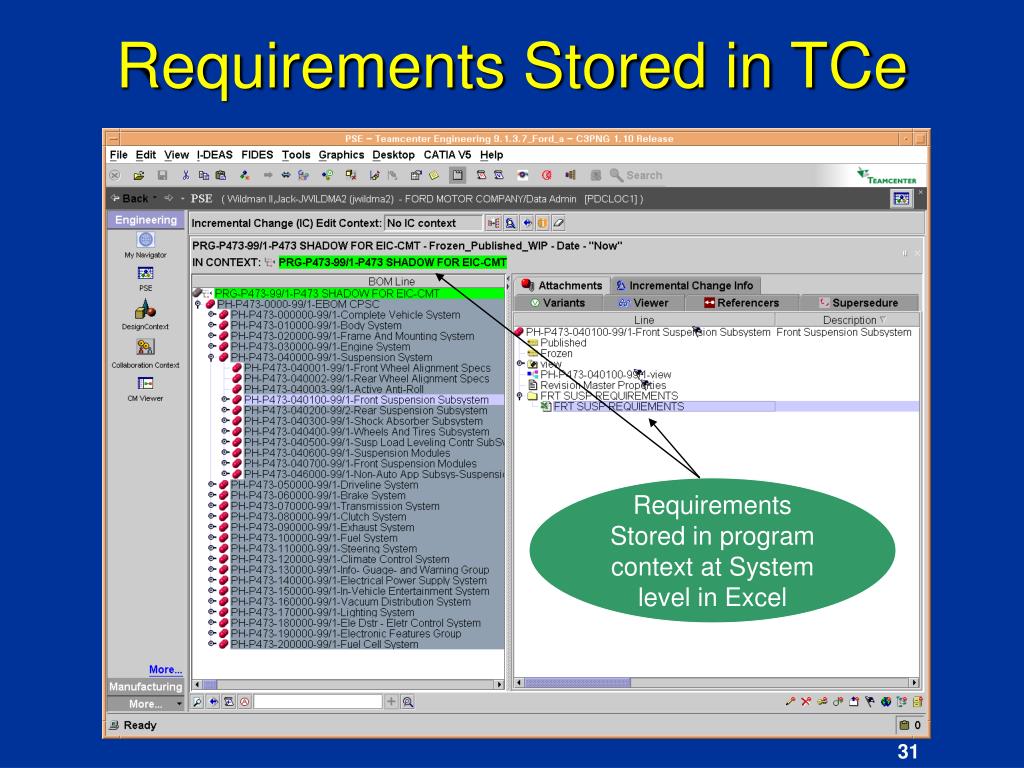Click the copy toolbar icon
This screenshot has height=768, width=1024.
[204, 175]
